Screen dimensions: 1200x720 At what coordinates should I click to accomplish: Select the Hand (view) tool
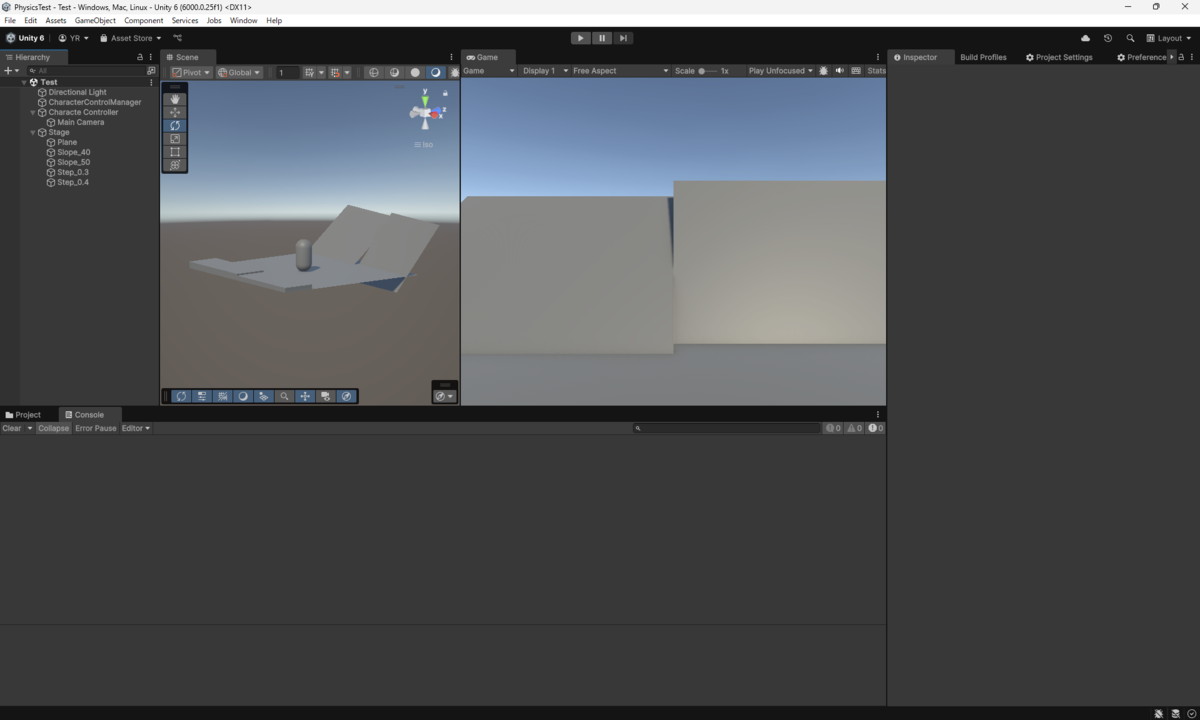(x=175, y=99)
